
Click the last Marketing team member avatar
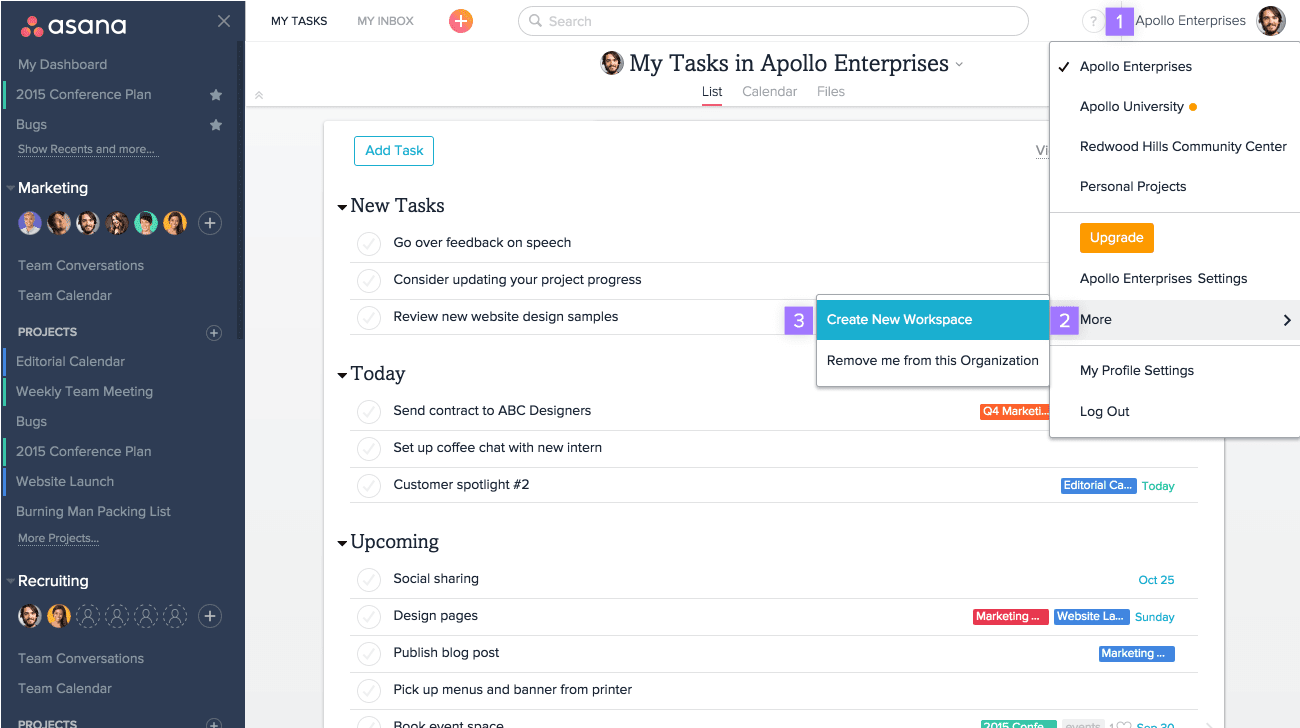(x=175, y=223)
